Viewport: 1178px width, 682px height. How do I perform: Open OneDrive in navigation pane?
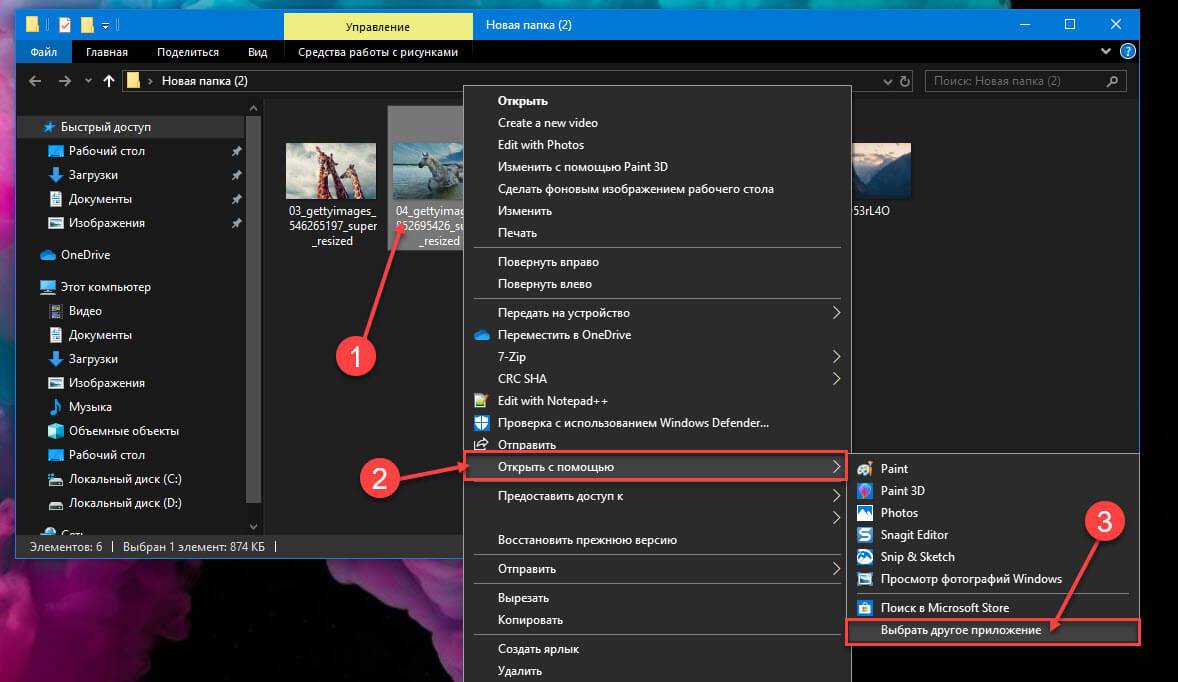pyautogui.click(x=85, y=255)
